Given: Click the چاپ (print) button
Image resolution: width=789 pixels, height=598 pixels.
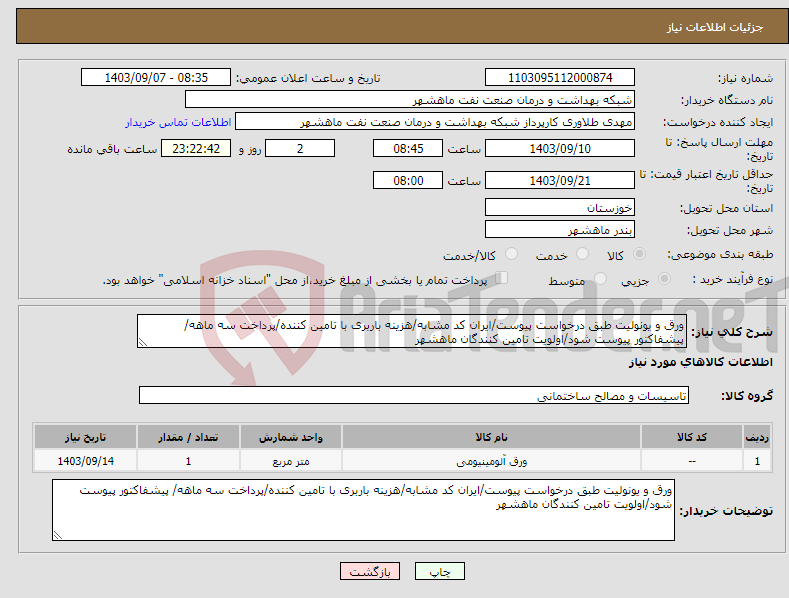Looking at the screenshot, I should tap(439, 571).
